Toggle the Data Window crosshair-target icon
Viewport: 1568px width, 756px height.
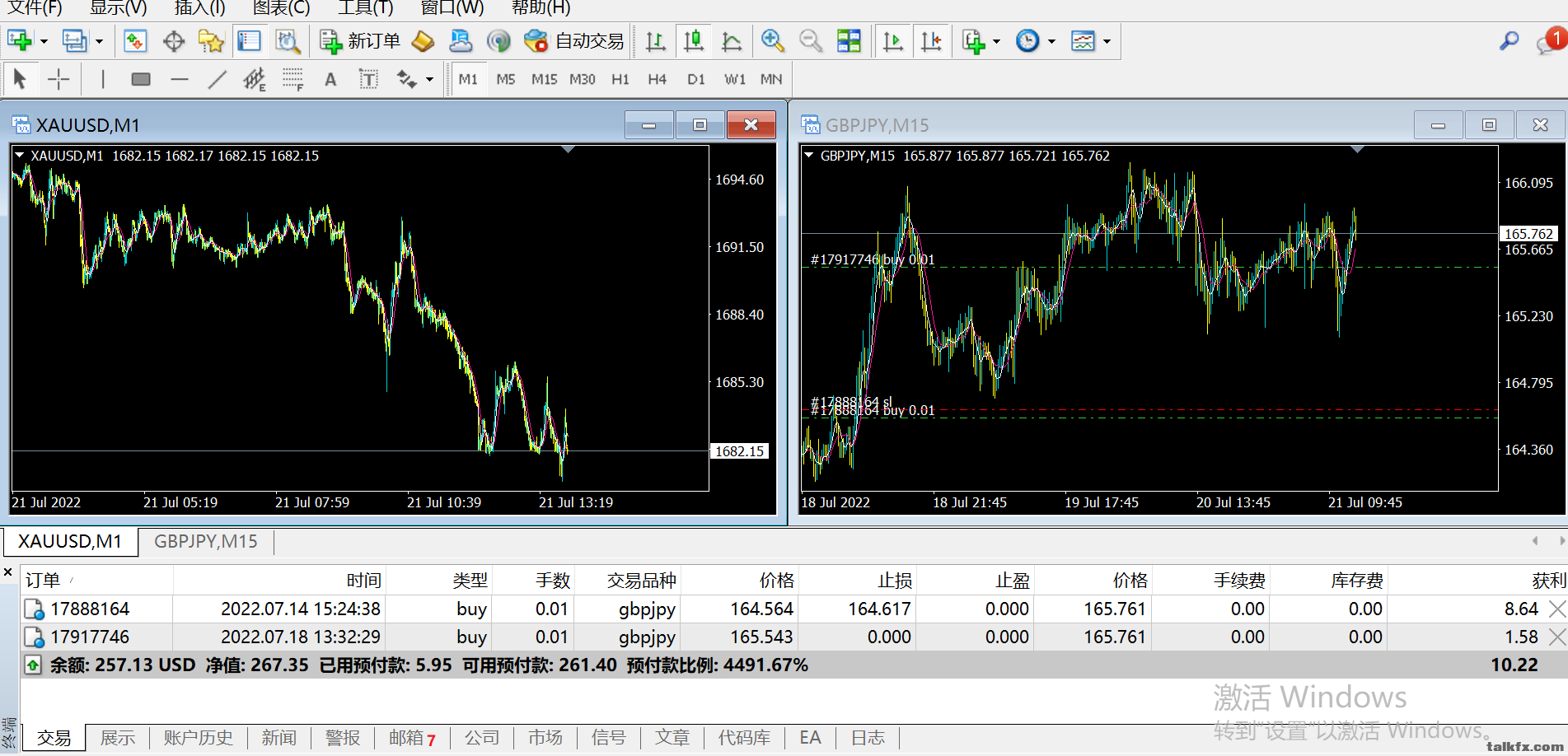pyautogui.click(x=173, y=40)
